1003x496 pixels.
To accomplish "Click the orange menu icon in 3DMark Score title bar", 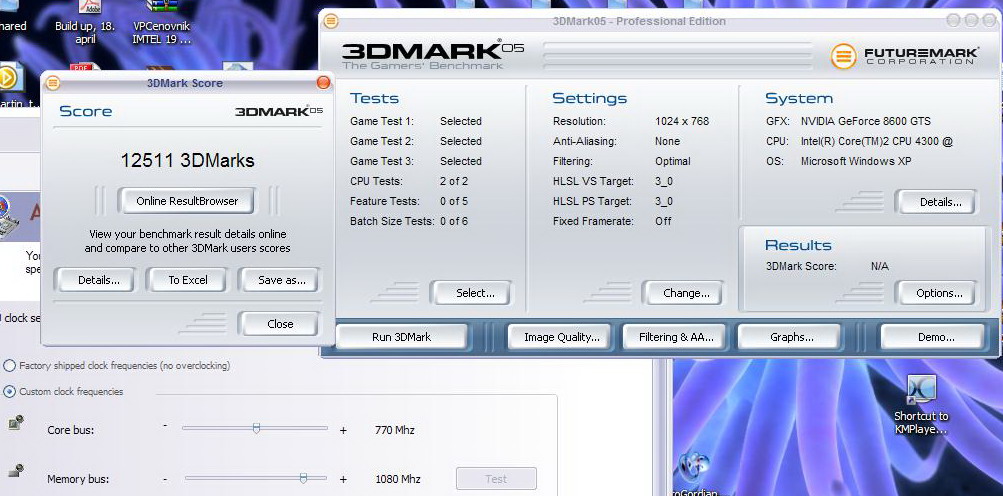I will (53, 83).
